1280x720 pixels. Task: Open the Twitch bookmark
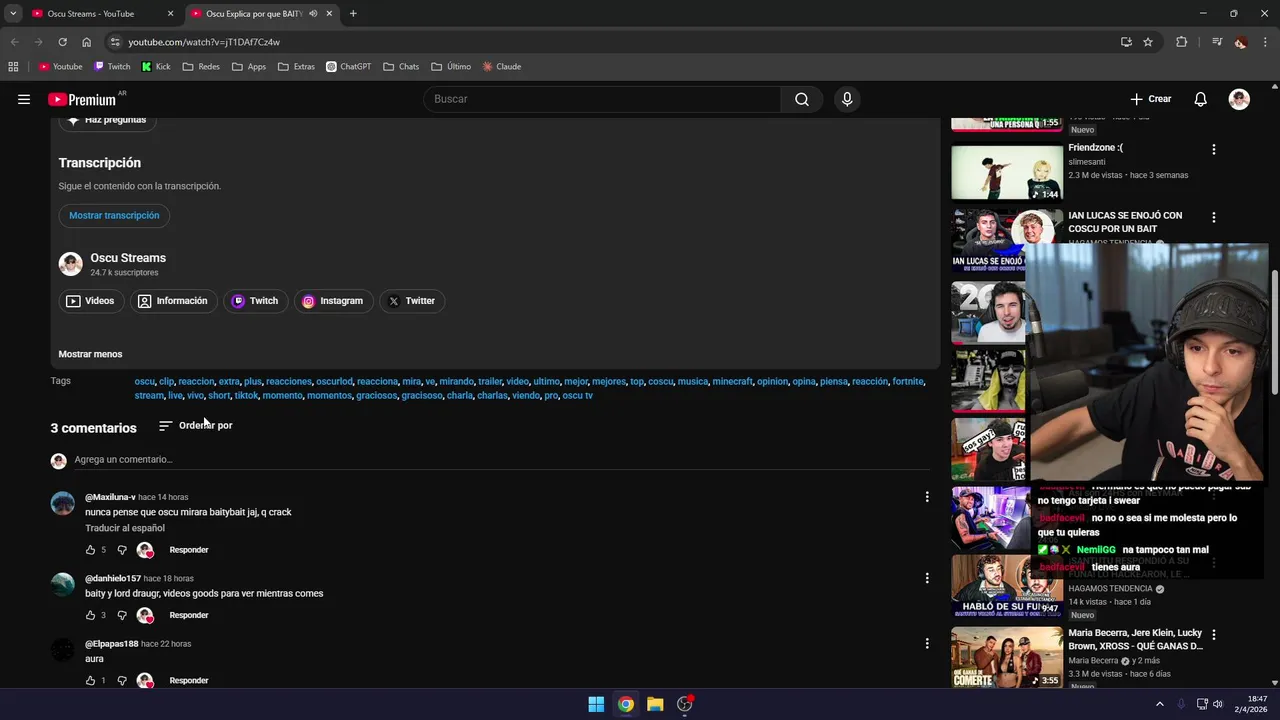(x=112, y=67)
